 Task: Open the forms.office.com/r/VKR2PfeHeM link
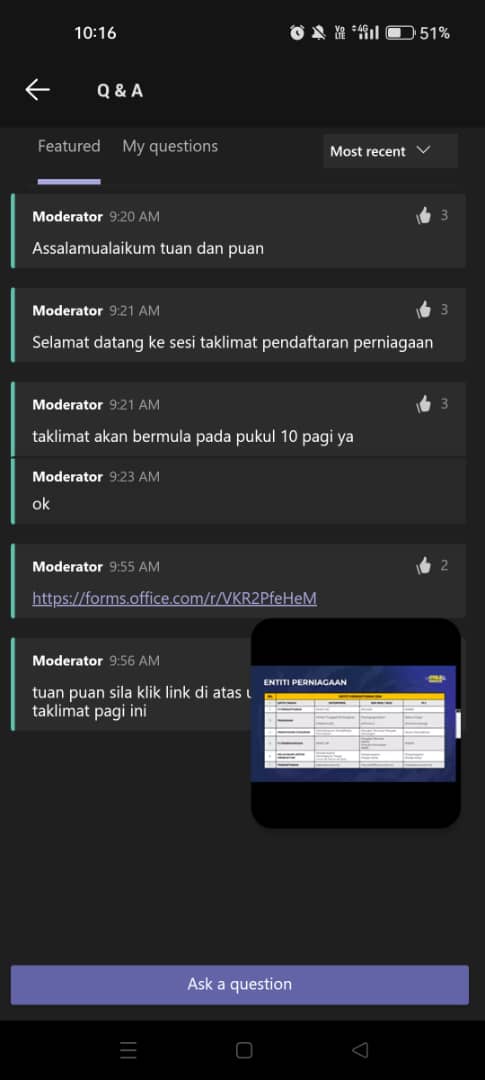tap(174, 599)
